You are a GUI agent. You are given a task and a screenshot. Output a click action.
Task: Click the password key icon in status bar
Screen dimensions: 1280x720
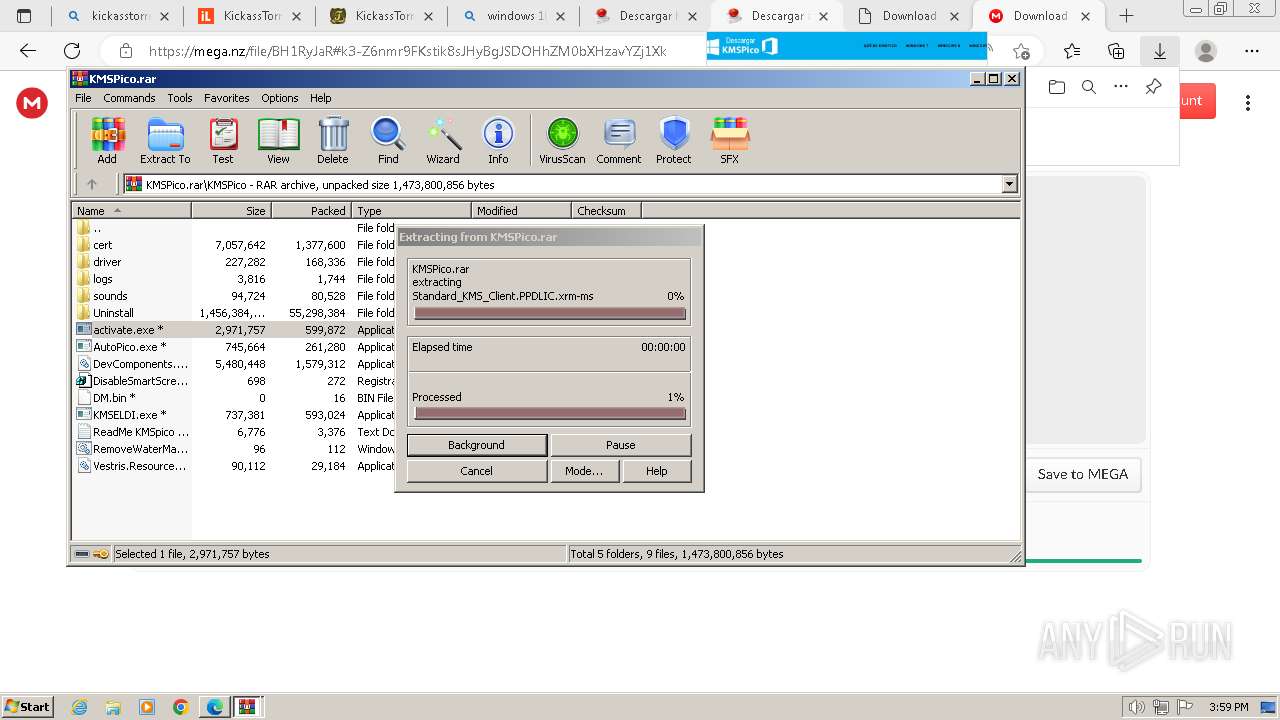click(x=101, y=554)
